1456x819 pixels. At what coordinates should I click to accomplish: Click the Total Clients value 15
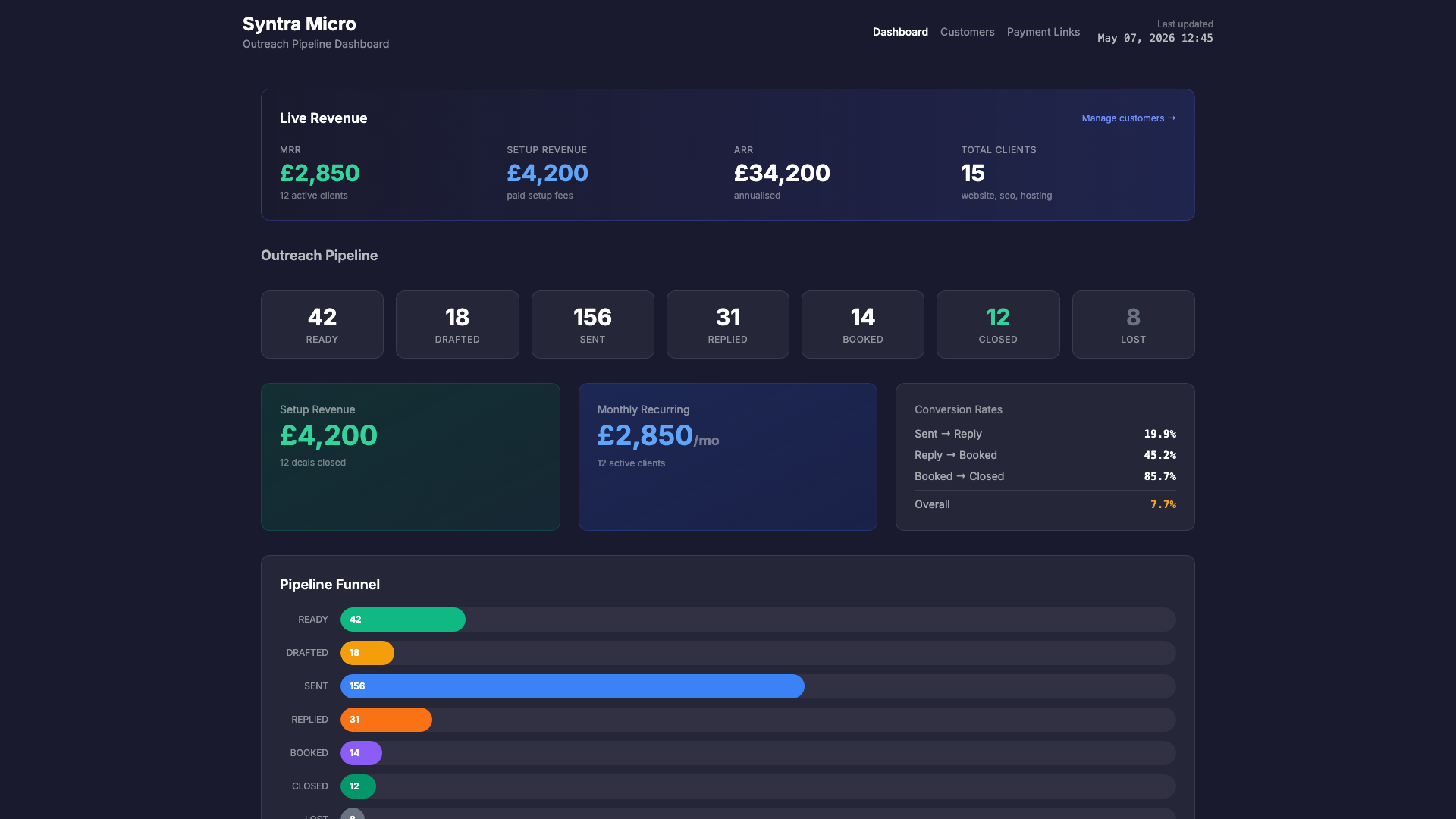point(973,174)
